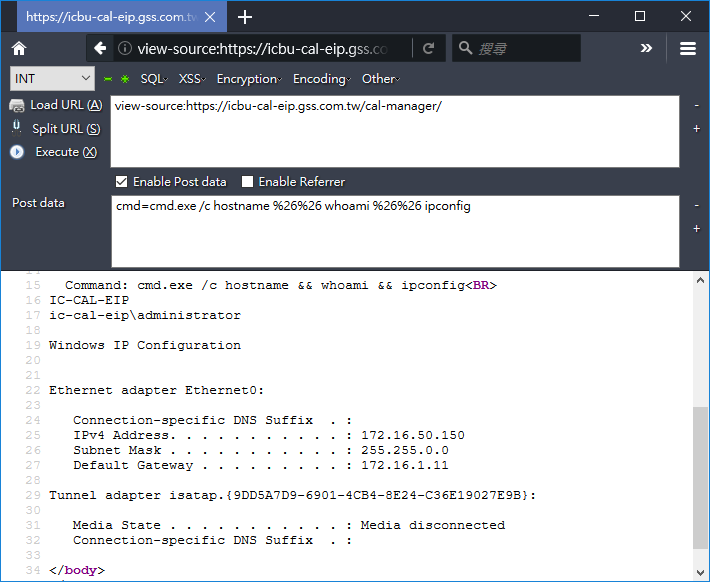Click the Execute play icon

17,152
